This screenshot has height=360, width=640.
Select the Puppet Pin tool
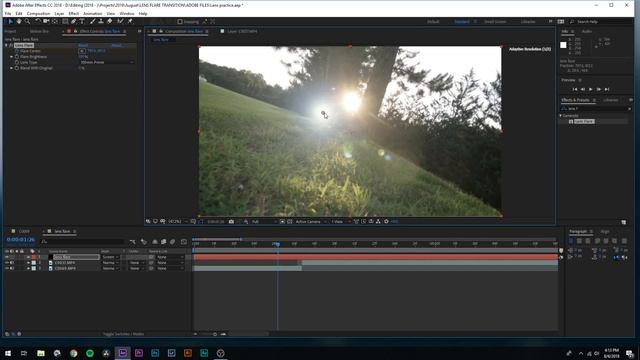(x=130, y=21)
